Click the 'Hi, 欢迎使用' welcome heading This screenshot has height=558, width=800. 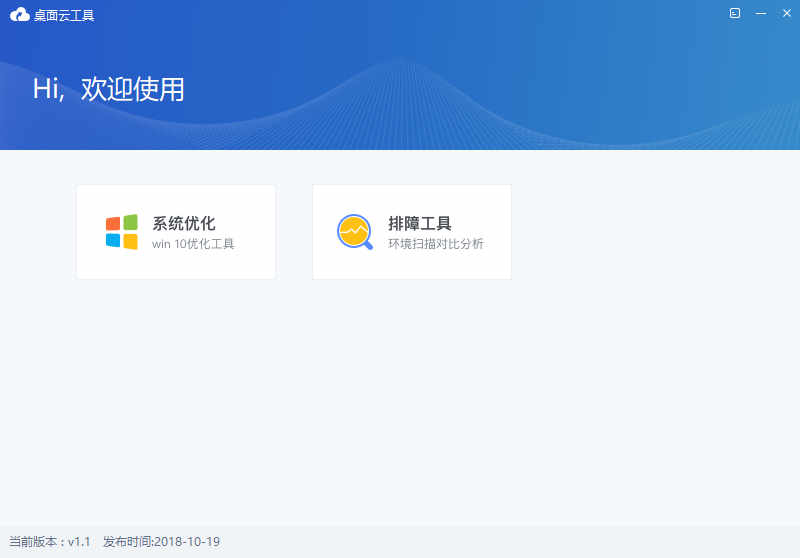[108, 89]
